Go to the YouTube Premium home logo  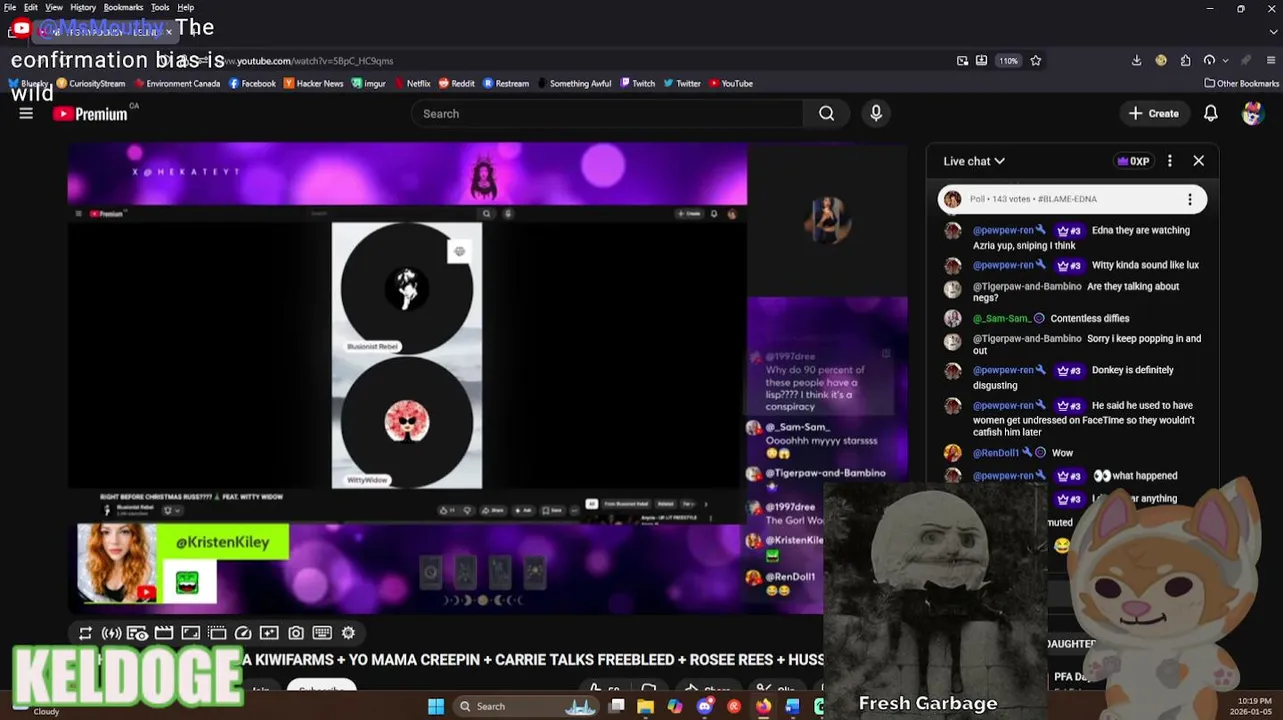(x=90, y=114)
